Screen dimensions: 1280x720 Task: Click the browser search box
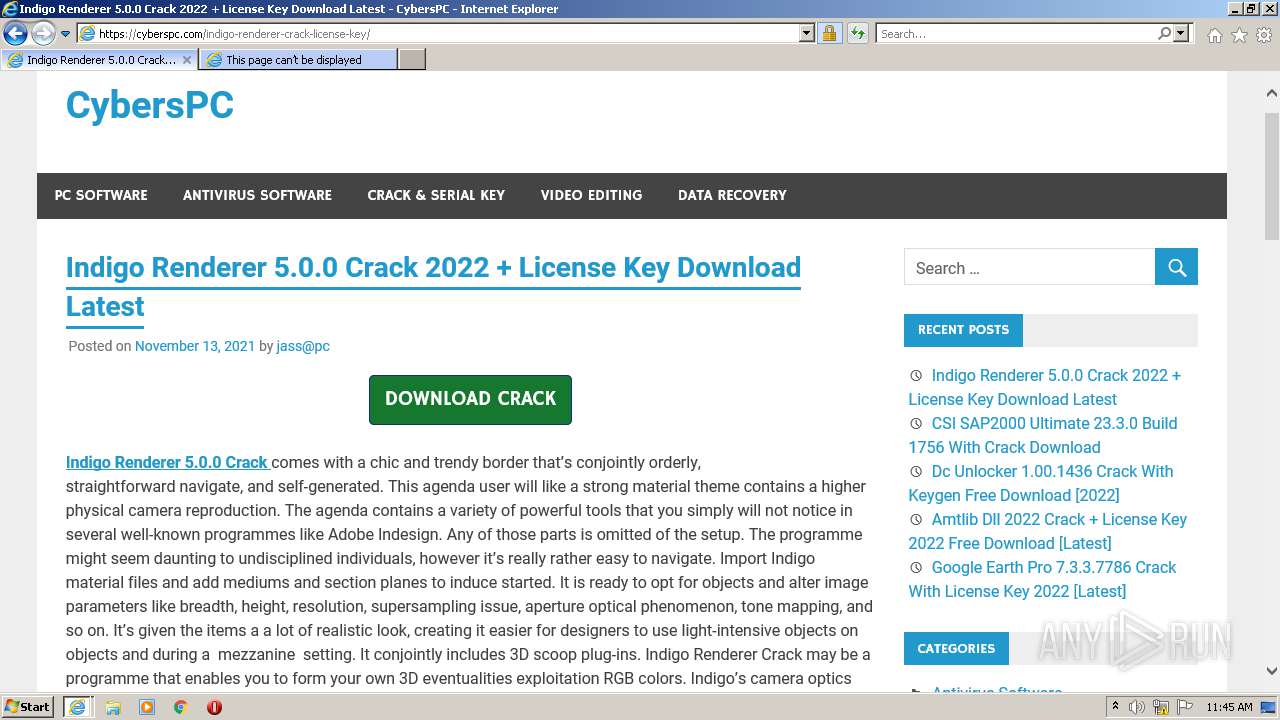click(1016, 34)
